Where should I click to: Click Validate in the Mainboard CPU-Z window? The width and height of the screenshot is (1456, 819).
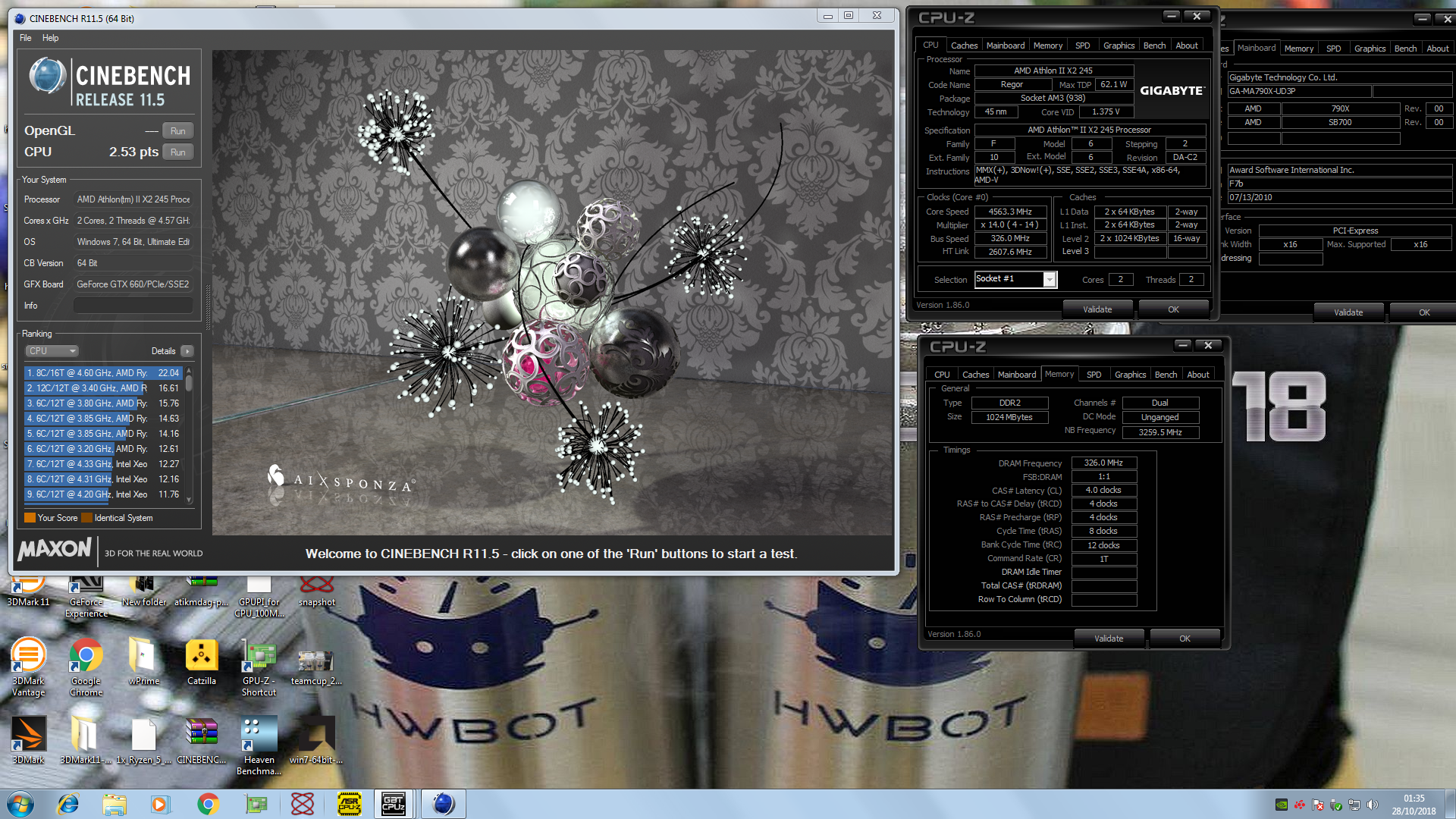pos(1348,312)
